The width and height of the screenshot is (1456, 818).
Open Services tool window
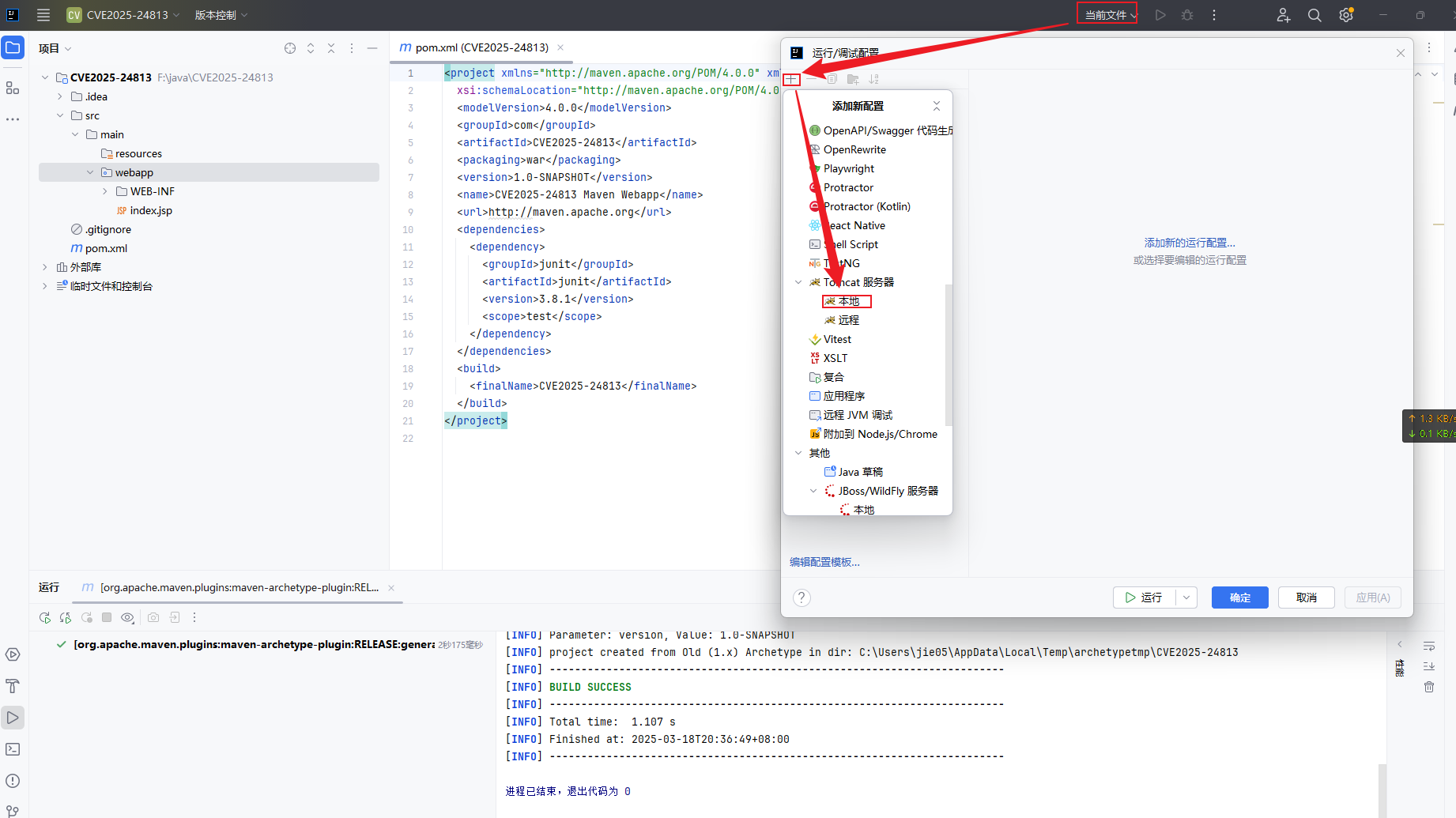(x=13, y=654)
